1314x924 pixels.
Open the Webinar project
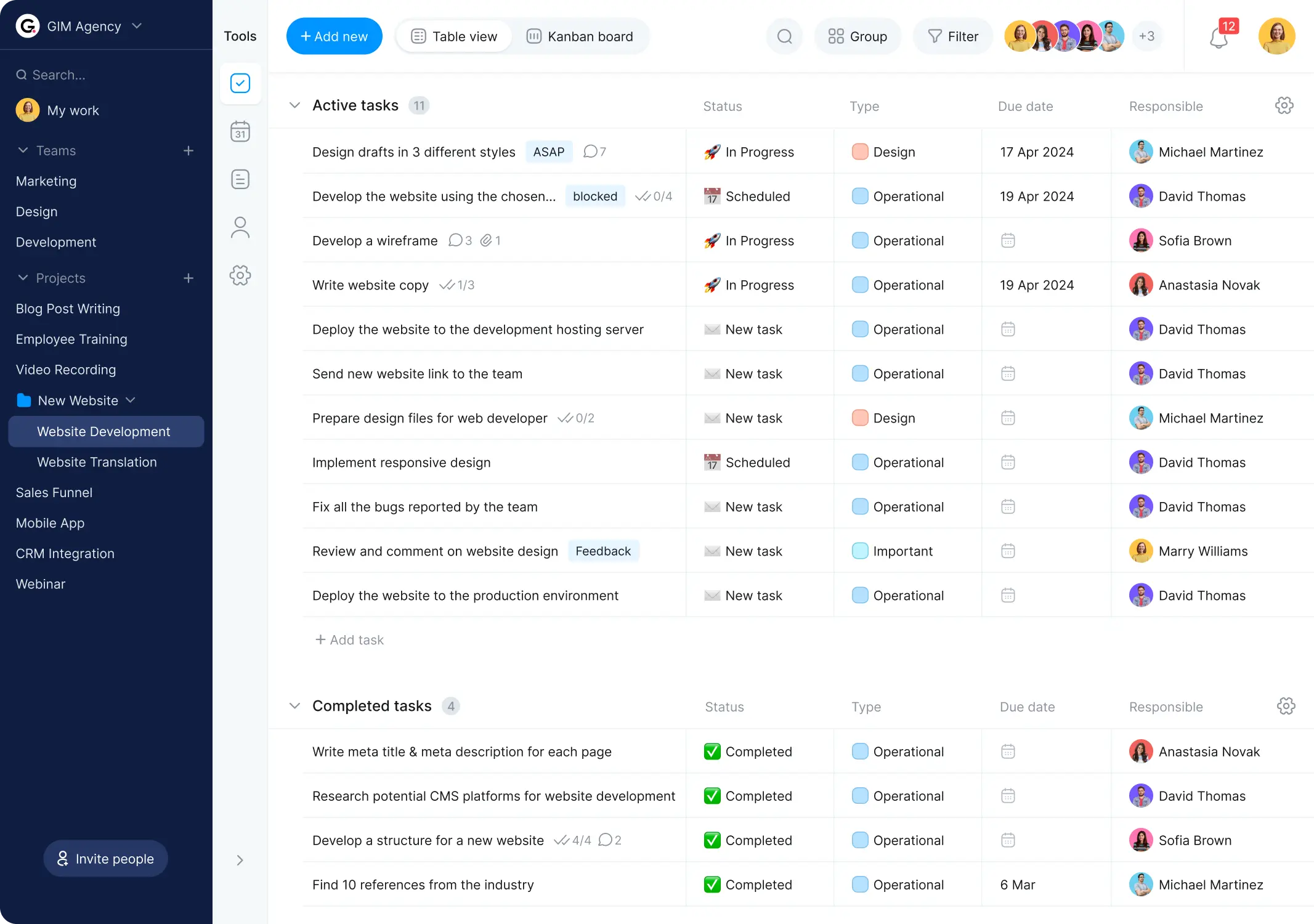click(41, 584)
